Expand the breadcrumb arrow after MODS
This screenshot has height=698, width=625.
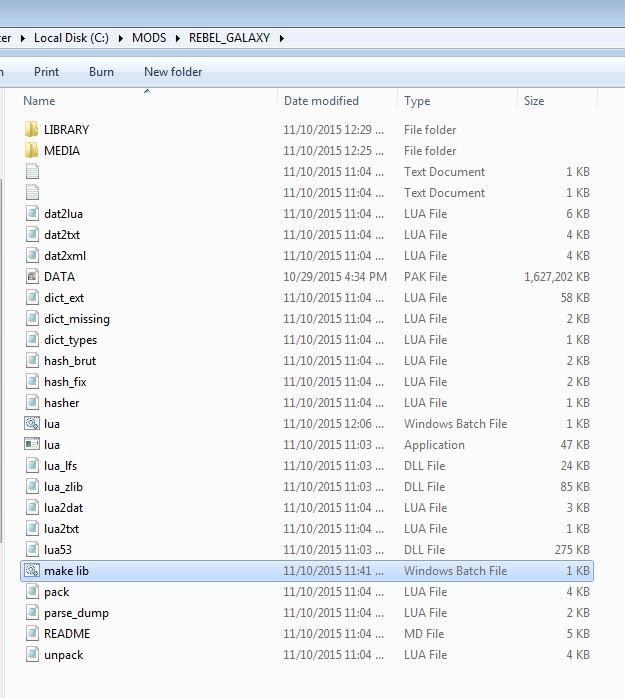pos(179,38)
